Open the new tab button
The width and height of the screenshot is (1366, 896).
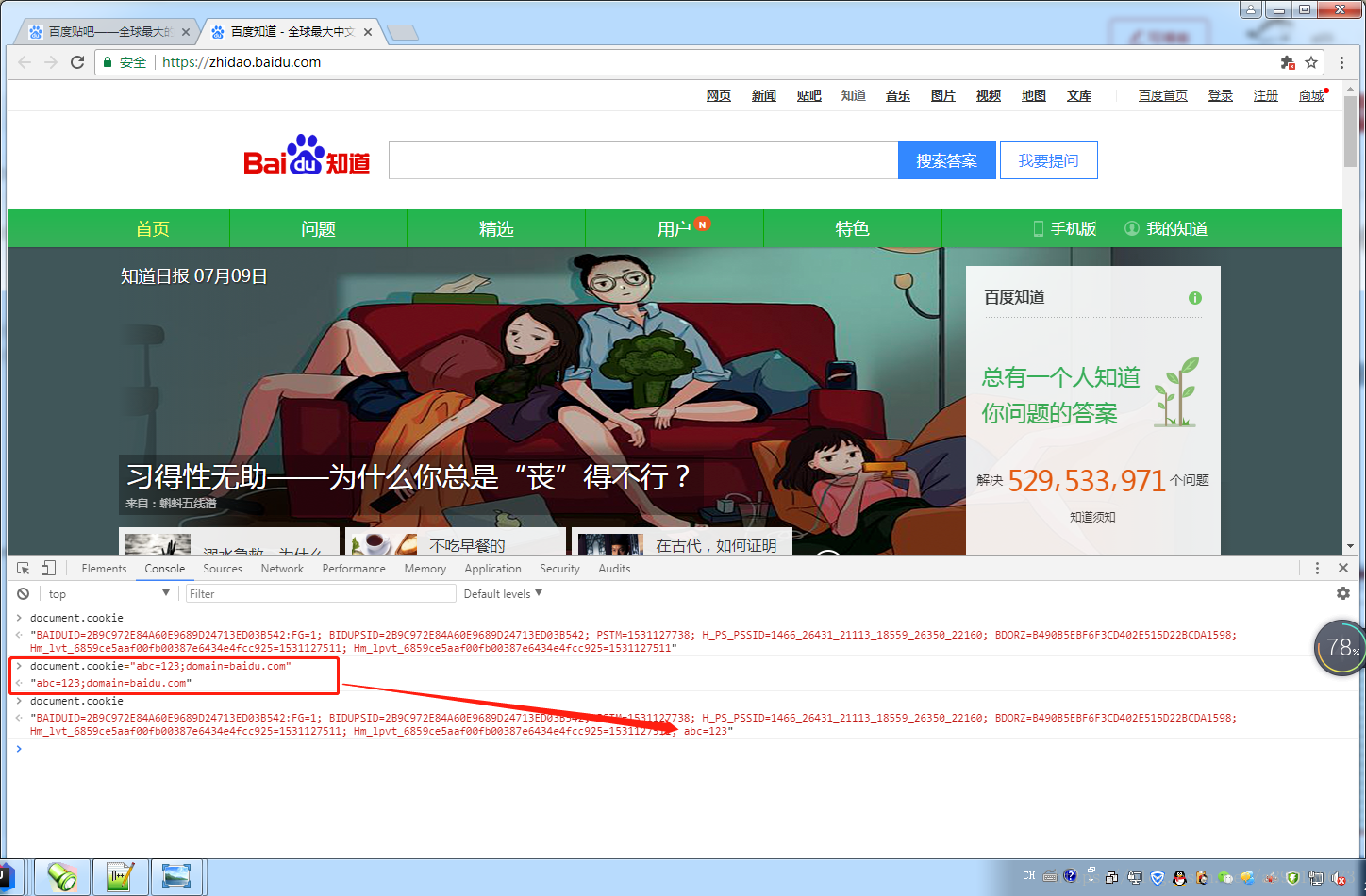click(x=403, y=33)
